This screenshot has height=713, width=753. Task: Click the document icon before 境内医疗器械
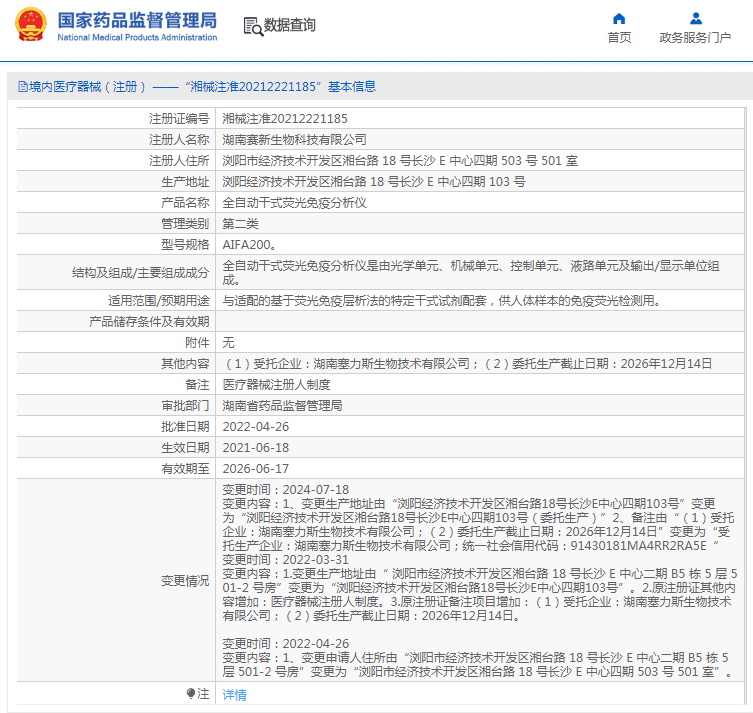click(x=21, y=87)
